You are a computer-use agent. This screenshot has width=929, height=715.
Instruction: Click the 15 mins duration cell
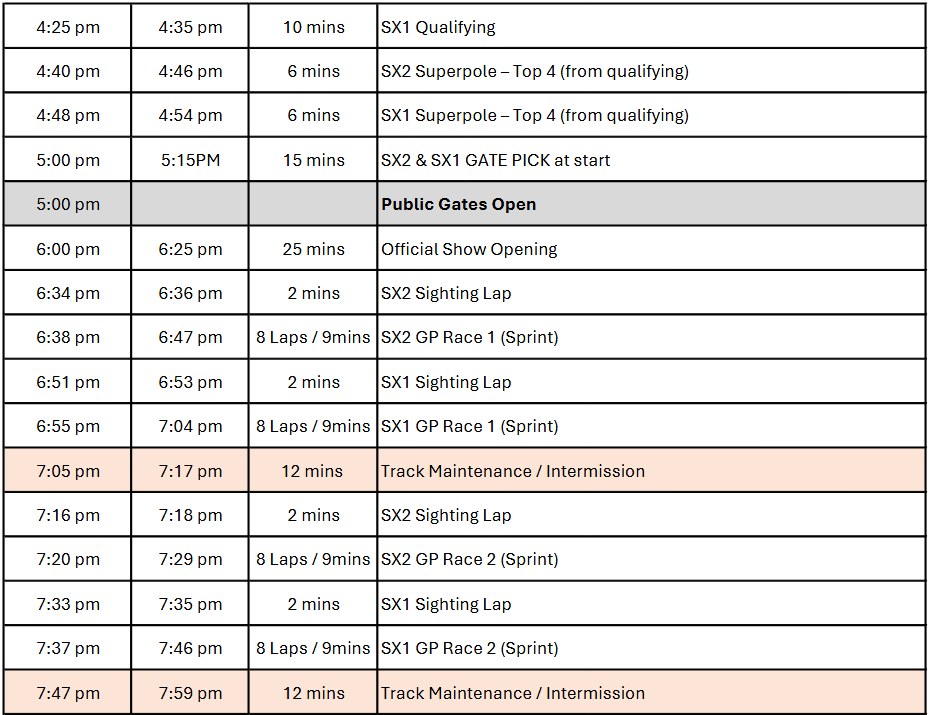(x=313, y=160)
